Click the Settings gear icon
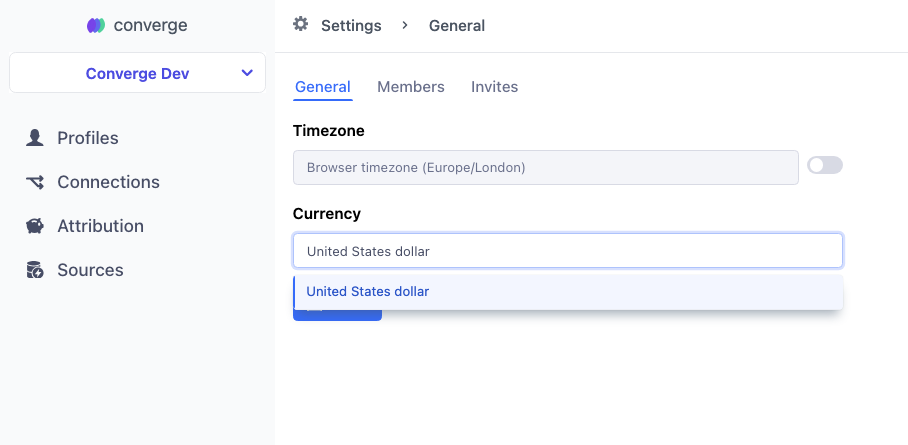The height and width of the screenshot is (445, 908). pos(300,24)
